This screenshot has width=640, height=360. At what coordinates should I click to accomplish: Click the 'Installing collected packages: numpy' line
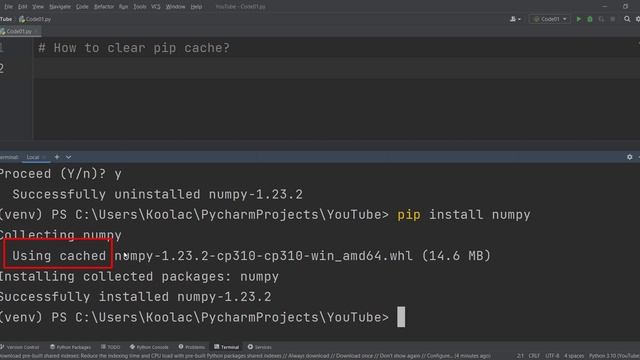pos(139,276)
